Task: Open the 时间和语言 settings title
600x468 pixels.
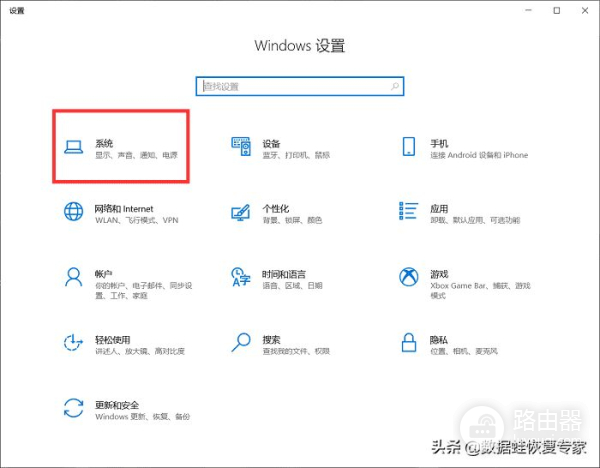Action: click(284, 274)
